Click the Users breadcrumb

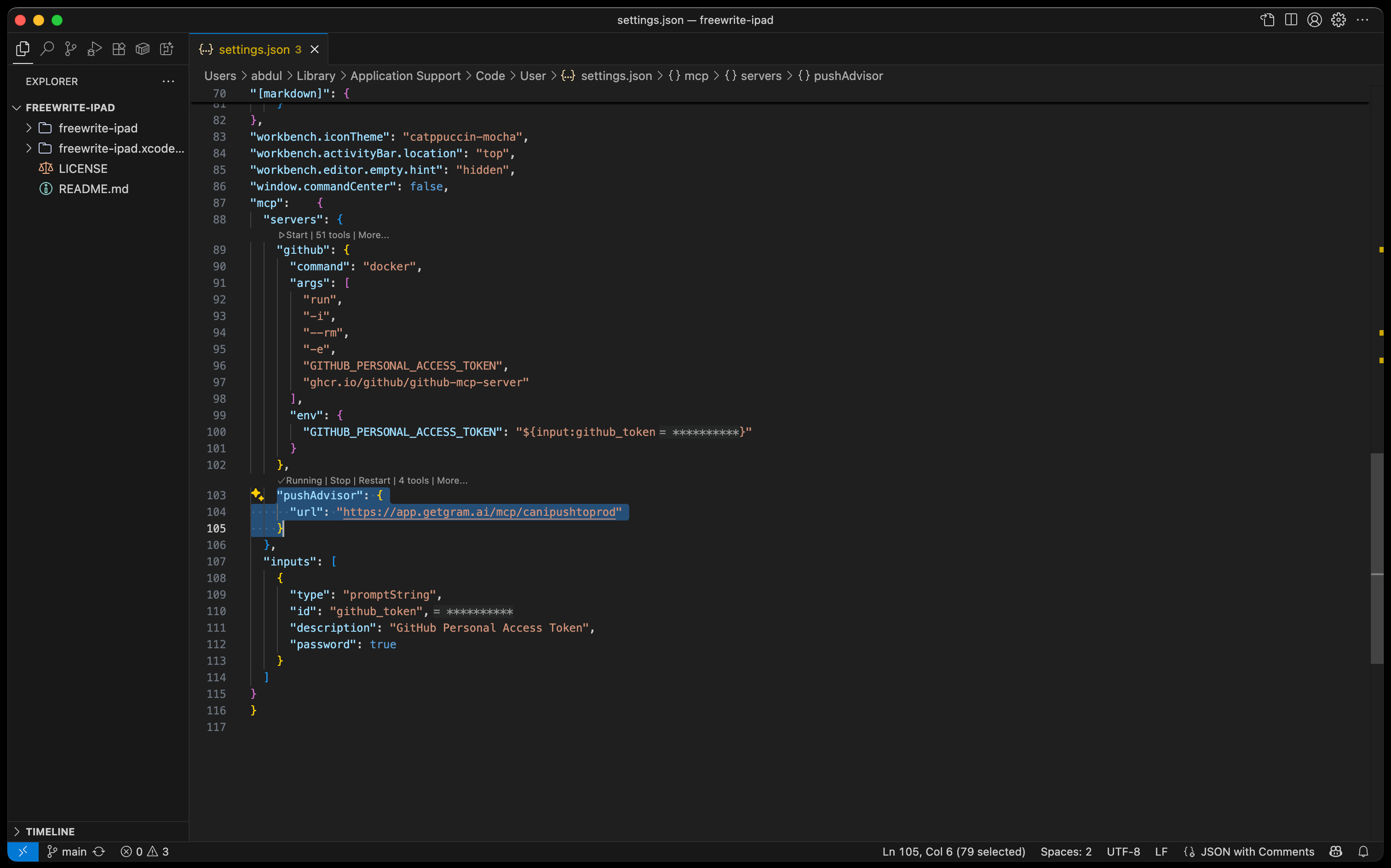(x=220, y=76)
